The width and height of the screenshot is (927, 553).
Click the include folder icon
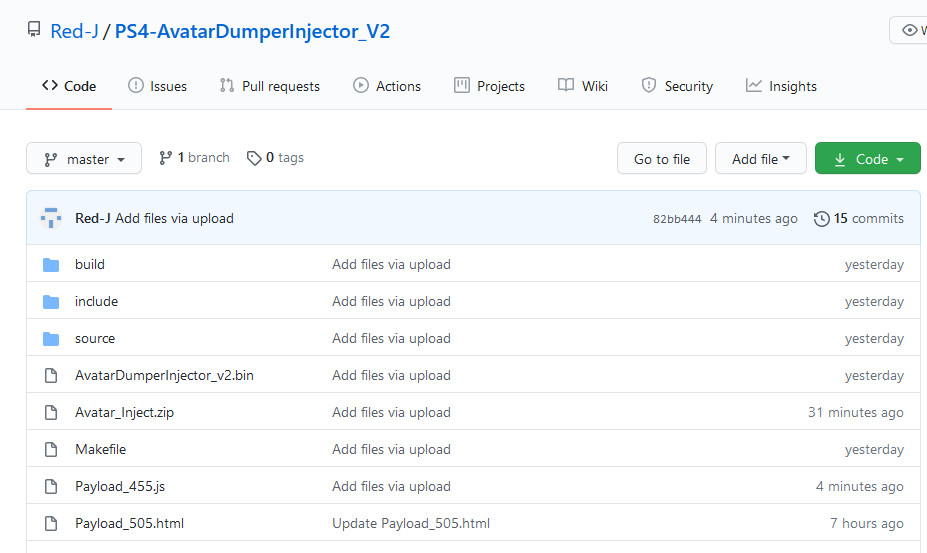(51, 302)
